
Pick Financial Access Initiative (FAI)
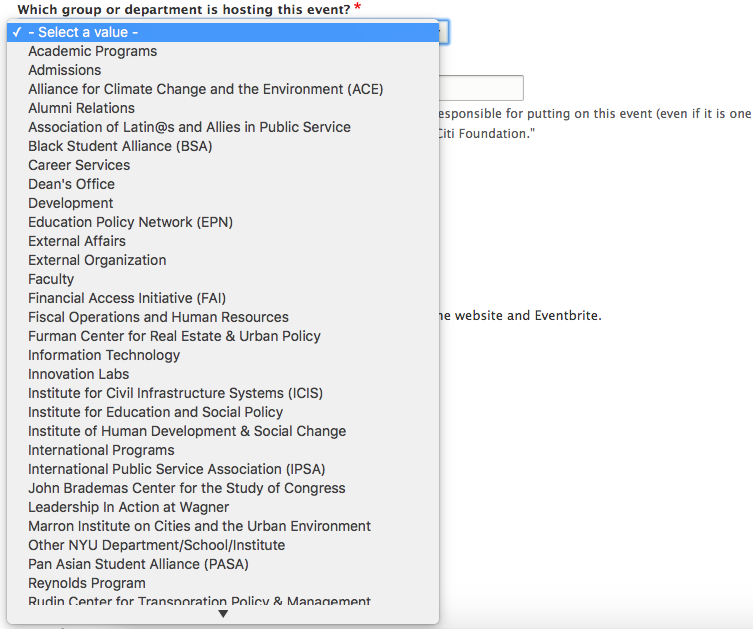[x=127, y=298]
